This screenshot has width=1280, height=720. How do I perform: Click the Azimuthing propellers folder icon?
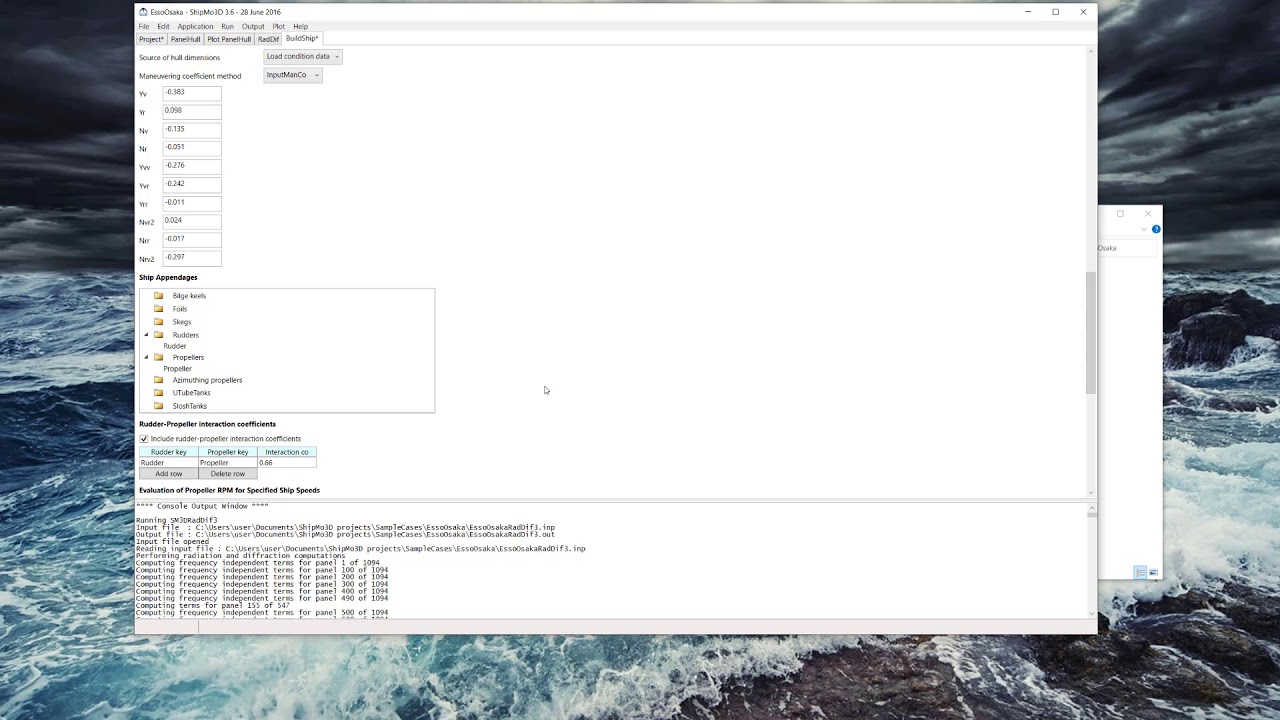tap(158, 380)
